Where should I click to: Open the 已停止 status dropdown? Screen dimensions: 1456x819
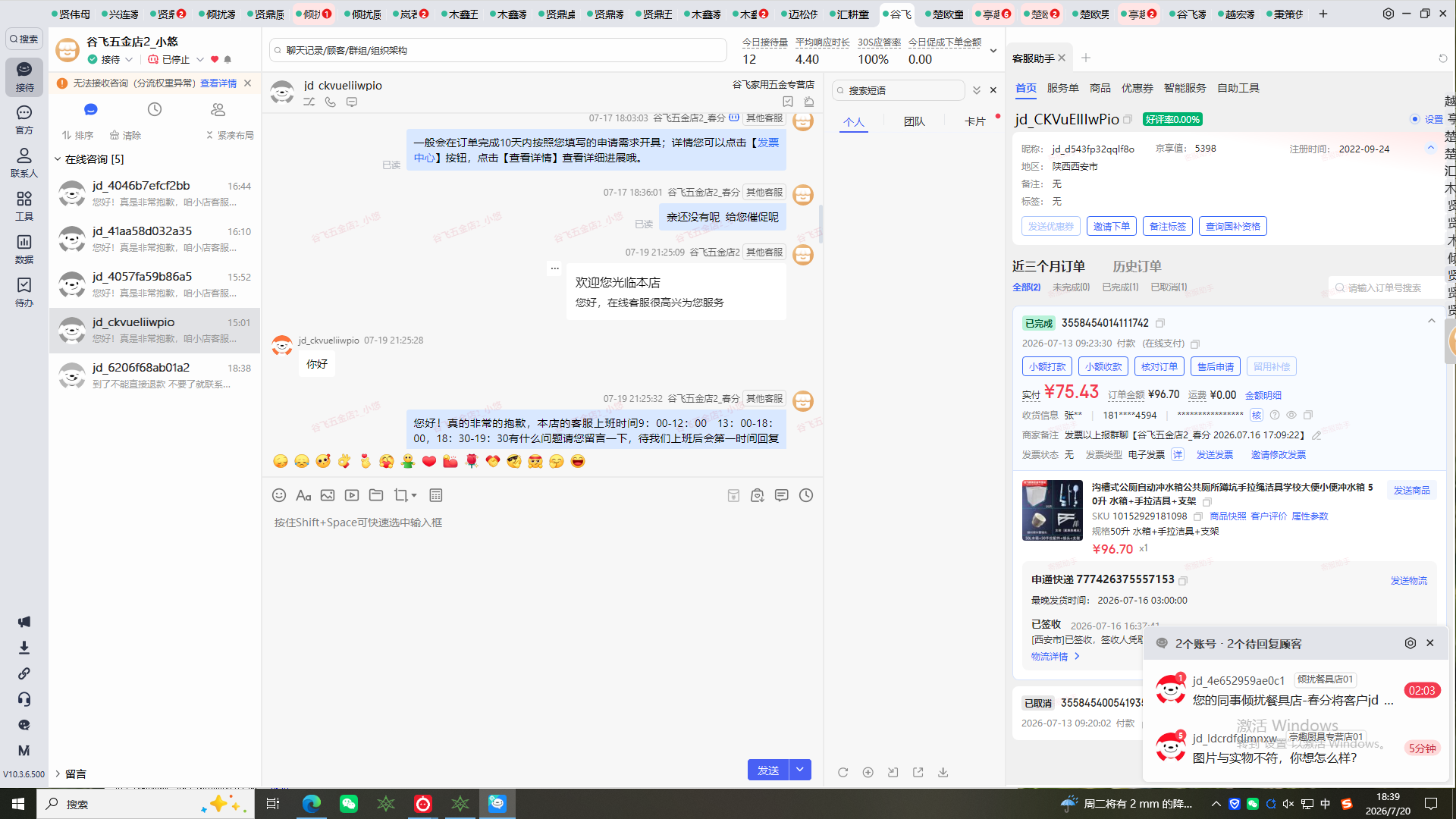coord(200,59)
